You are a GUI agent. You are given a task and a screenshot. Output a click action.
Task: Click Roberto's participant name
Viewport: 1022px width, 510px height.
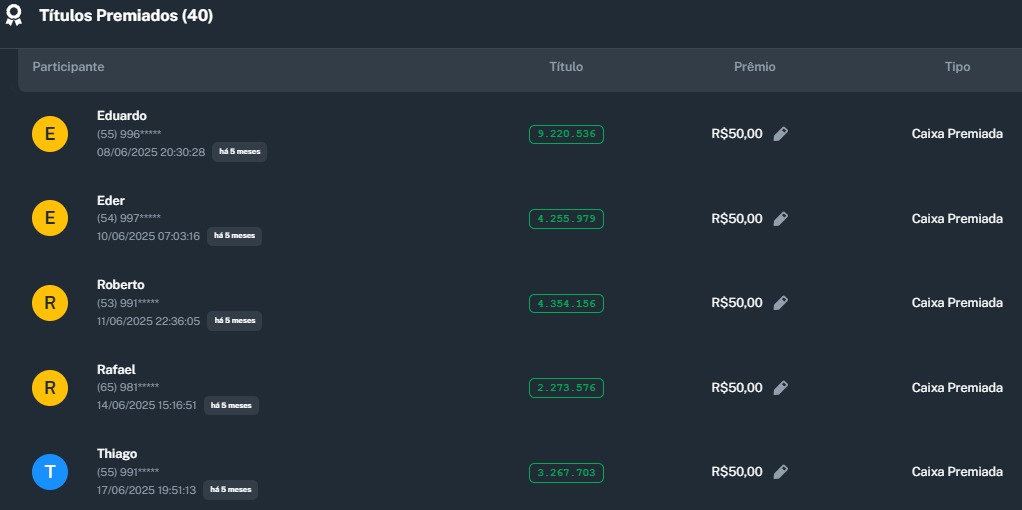[120, 285]
